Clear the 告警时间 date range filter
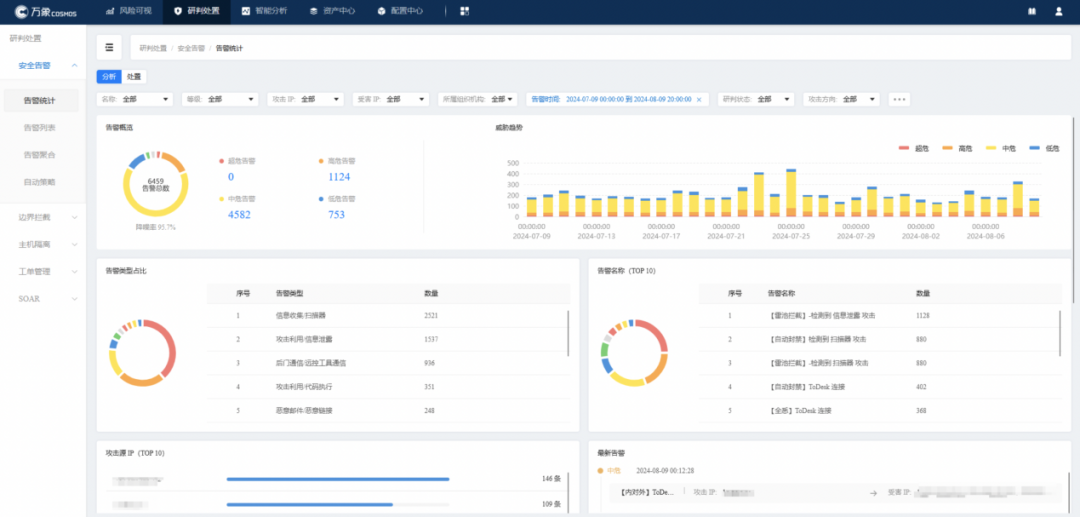This screenshot has height=517, width=1080. point(700,99)
